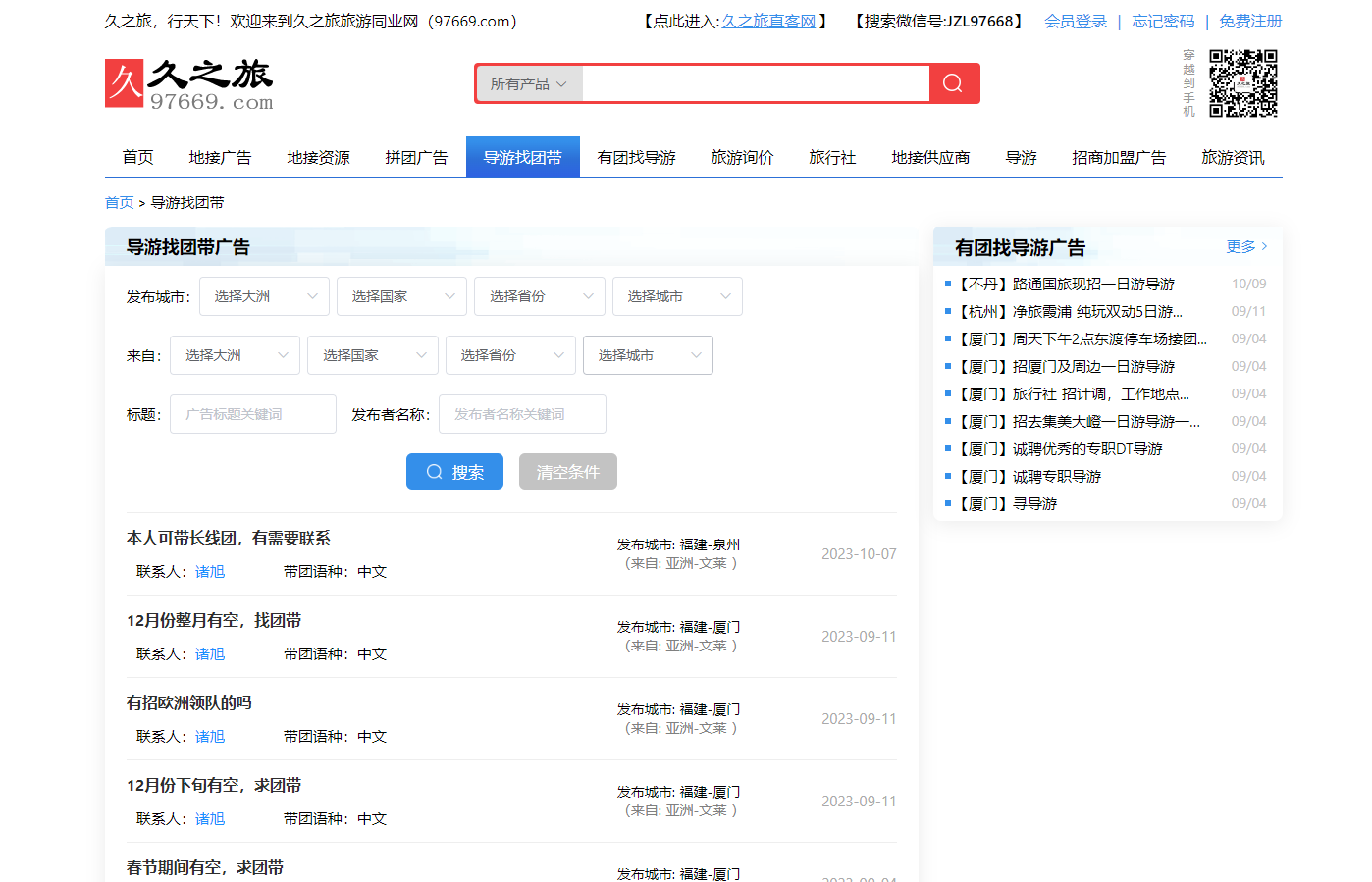
Task: Open 来自 选择省份 dropdown
Action: coord(510,355)
